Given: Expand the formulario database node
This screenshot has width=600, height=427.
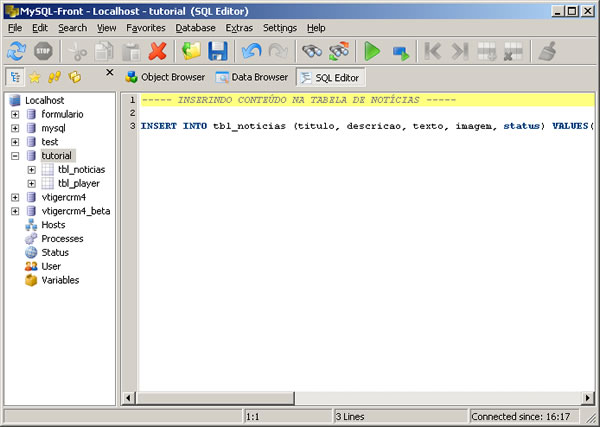Looking at the screenshot, I should pos(15,114).
